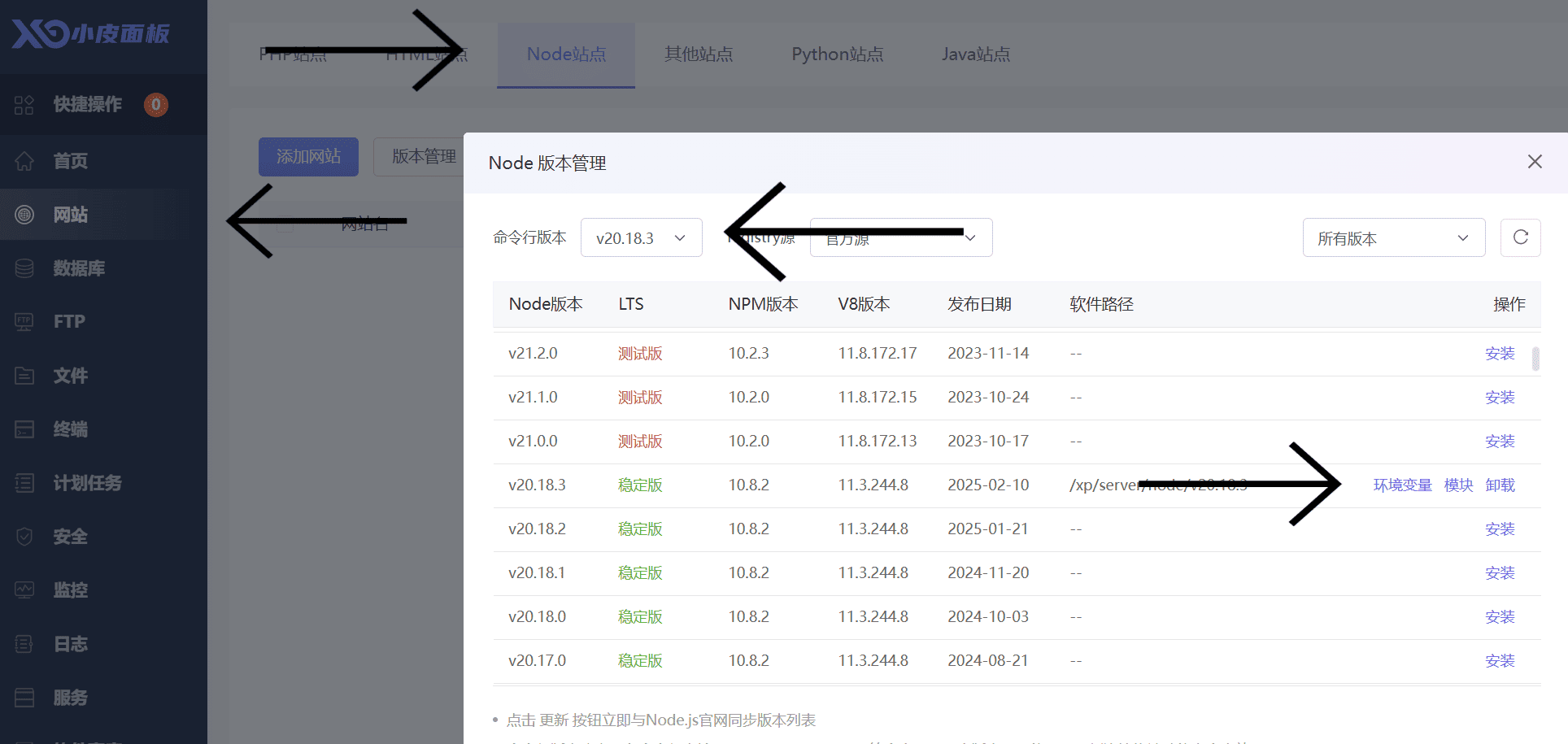Click the version list vertical scrollbar
1568x744 pixels.
pyautogui.click(x=1535, y=359)
